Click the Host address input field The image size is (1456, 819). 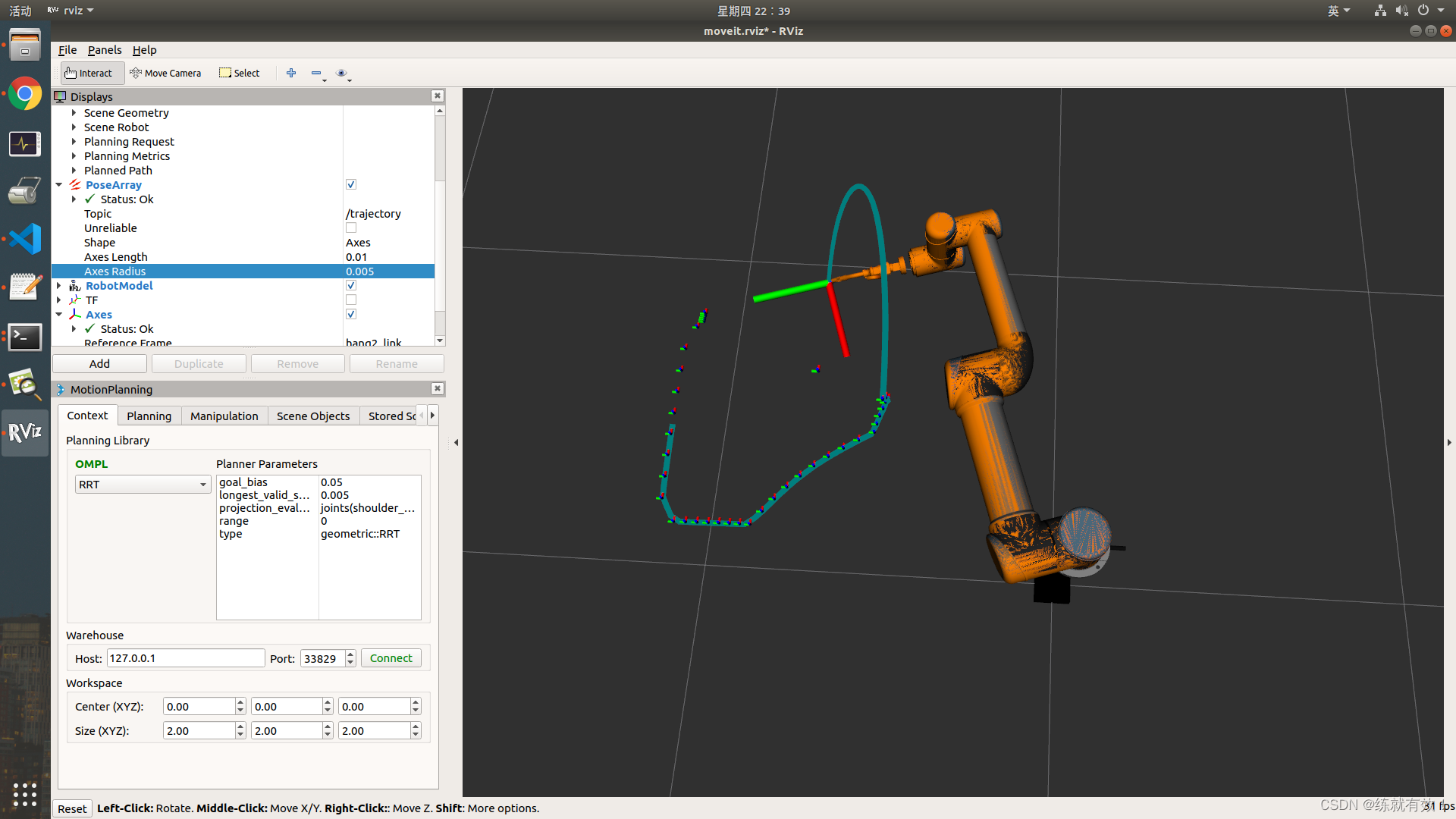[x=186, y=658]
